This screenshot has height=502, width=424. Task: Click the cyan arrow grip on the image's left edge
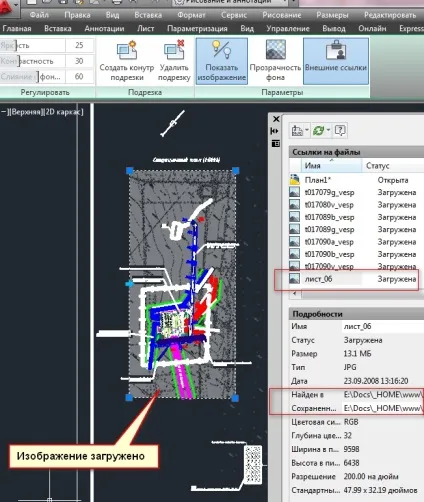tap(129, 284)
